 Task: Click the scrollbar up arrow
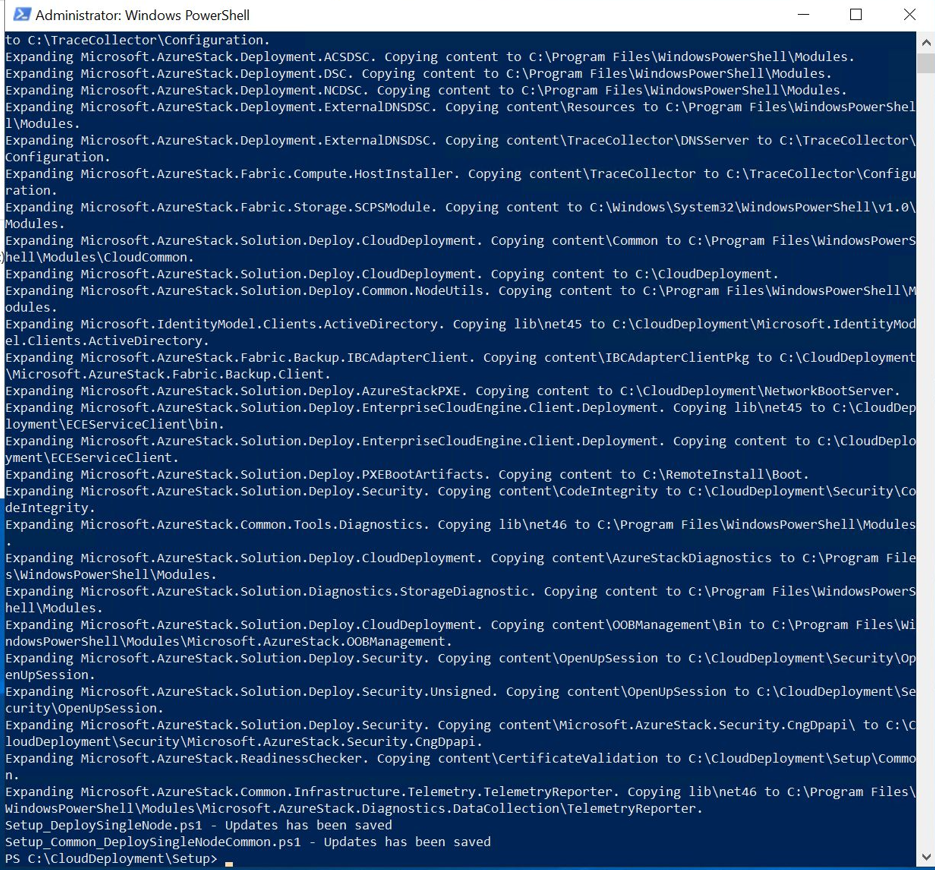(x=925, y=42)
